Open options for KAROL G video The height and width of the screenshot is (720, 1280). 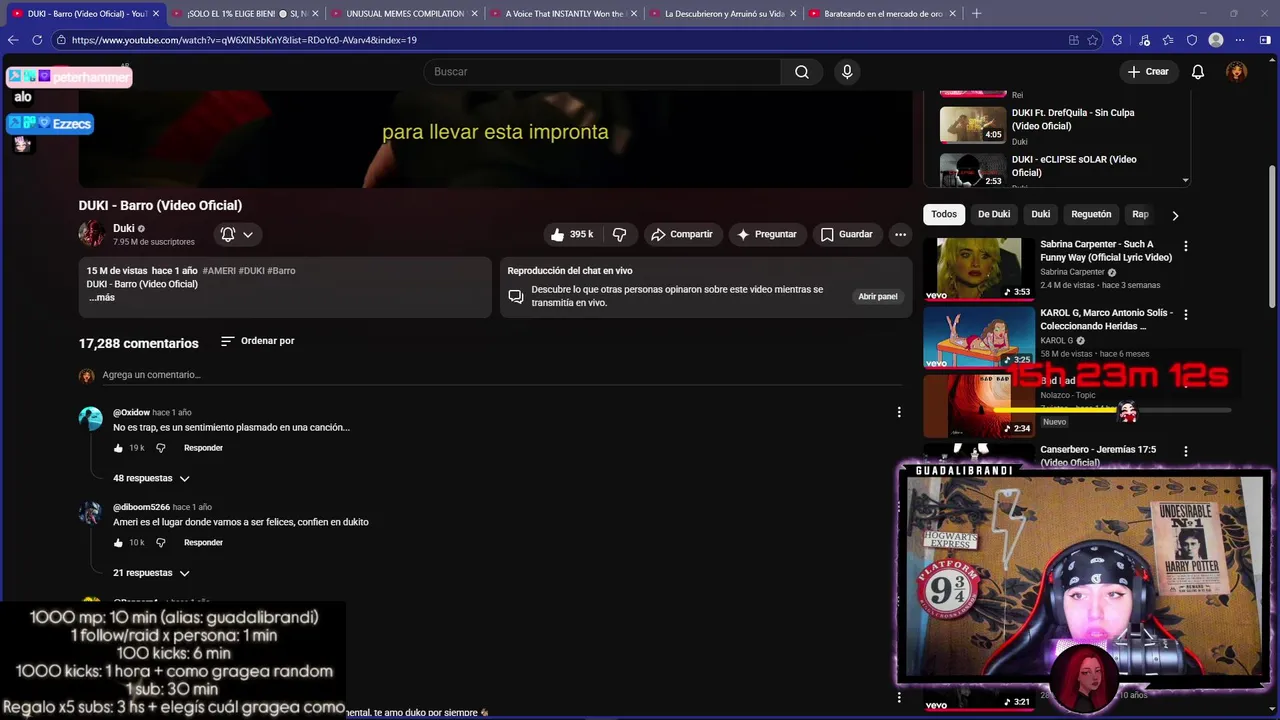1186,314
